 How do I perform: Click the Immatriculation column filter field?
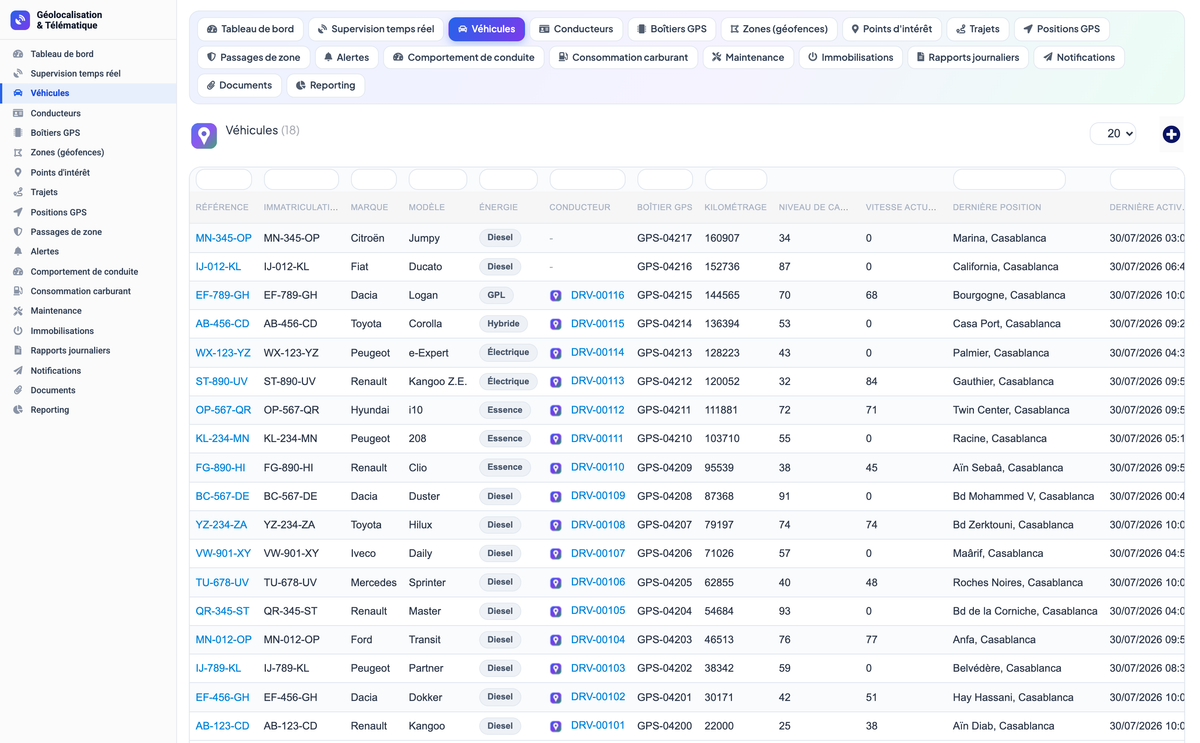coord(301,180)
